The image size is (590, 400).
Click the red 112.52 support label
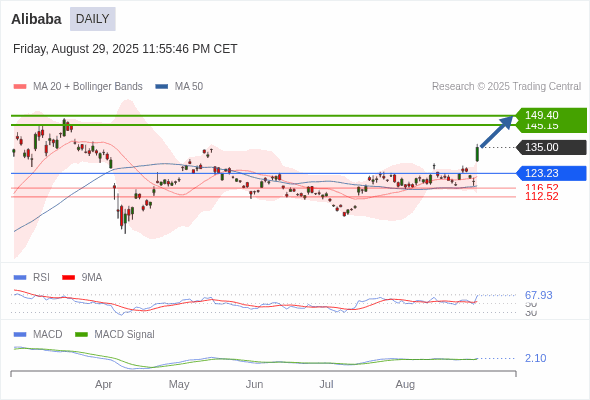(x=542, y=196)
